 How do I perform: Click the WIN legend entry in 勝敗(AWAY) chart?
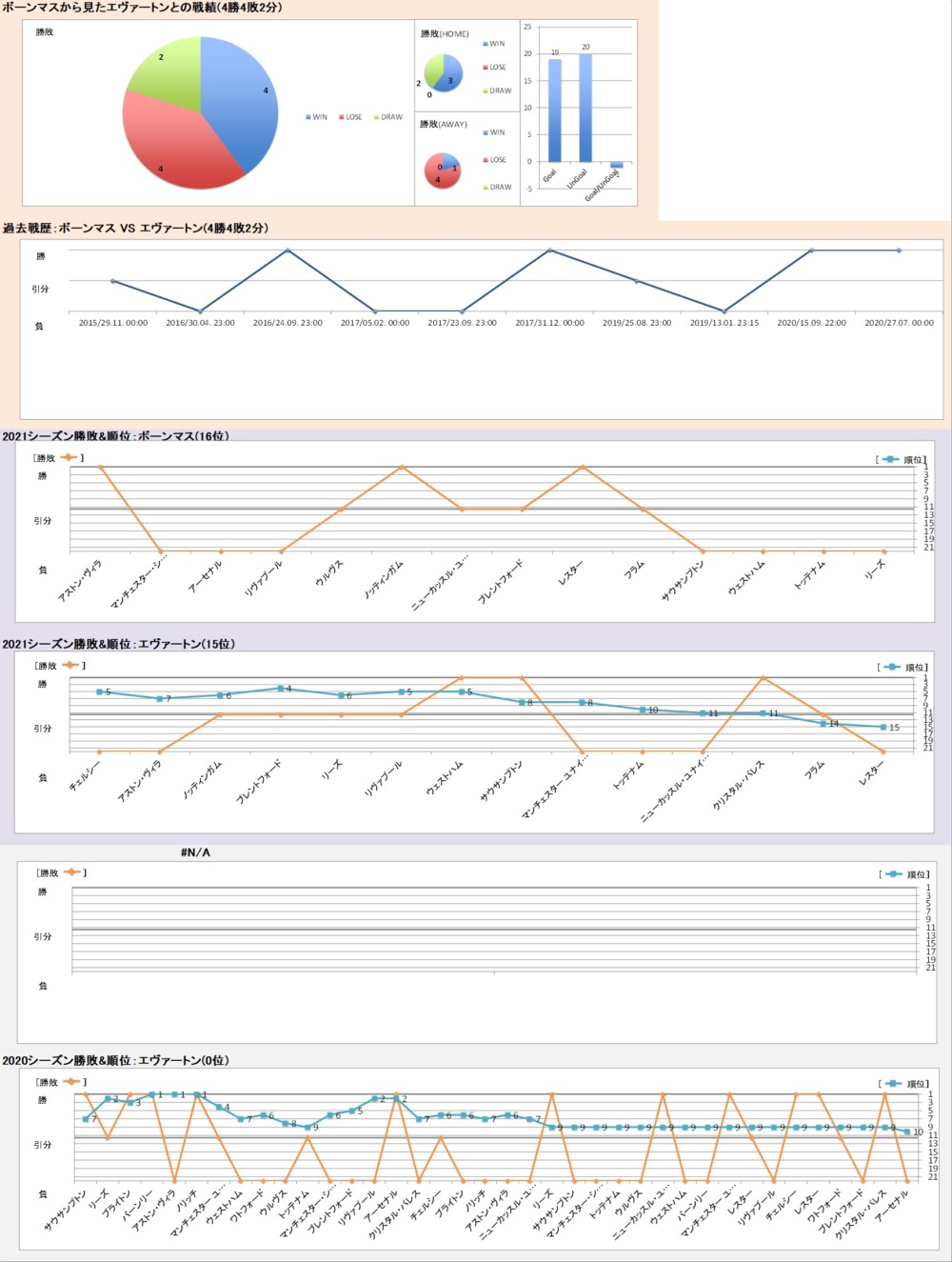494,132
